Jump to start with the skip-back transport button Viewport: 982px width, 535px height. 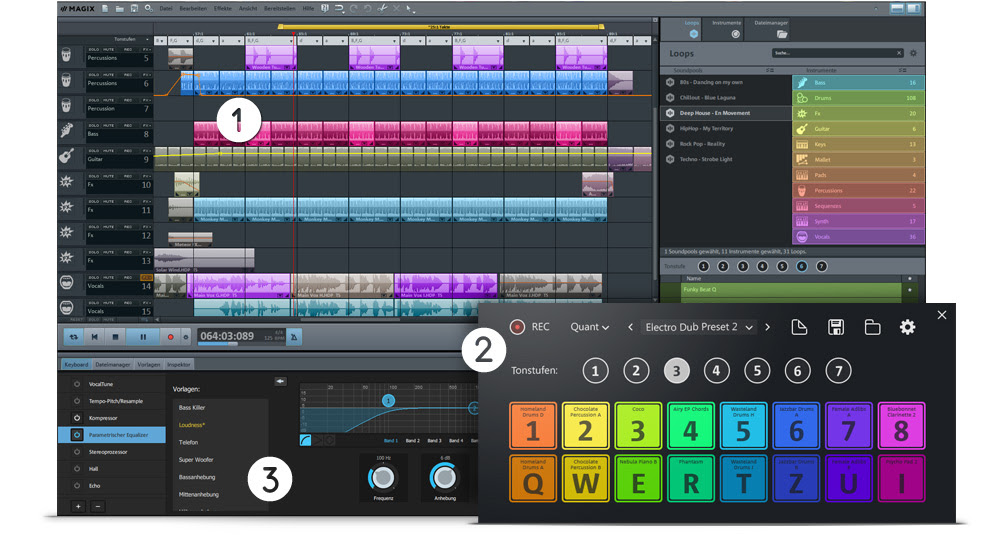pyautogui.click(x=95, y=337)
